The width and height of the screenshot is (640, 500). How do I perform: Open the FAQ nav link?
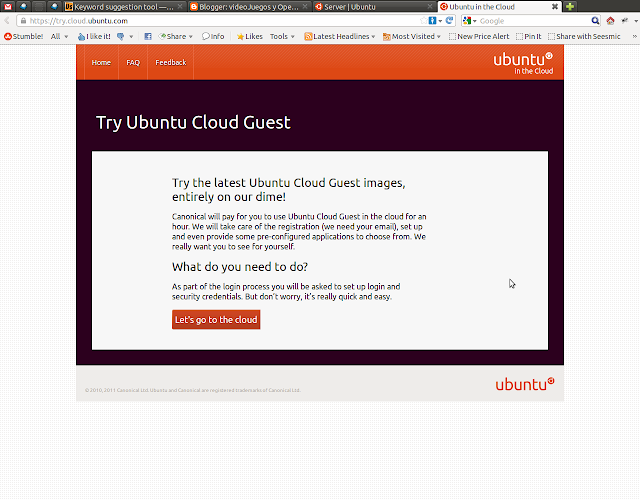[x=133, y=62]
